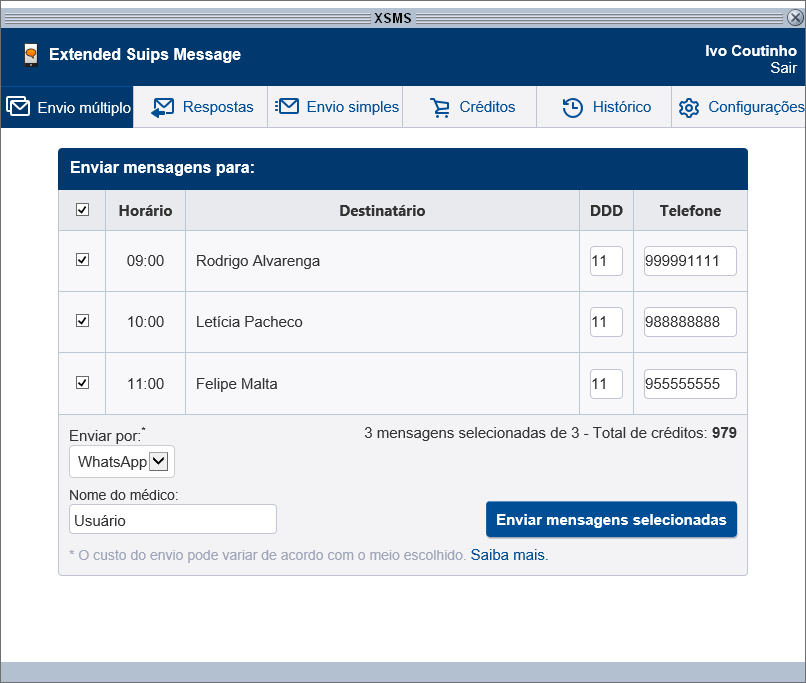Open the Enviar por WhatsApp dropdown
The width and height of the screenshot is (806, 683).
(x=121, y=461)
